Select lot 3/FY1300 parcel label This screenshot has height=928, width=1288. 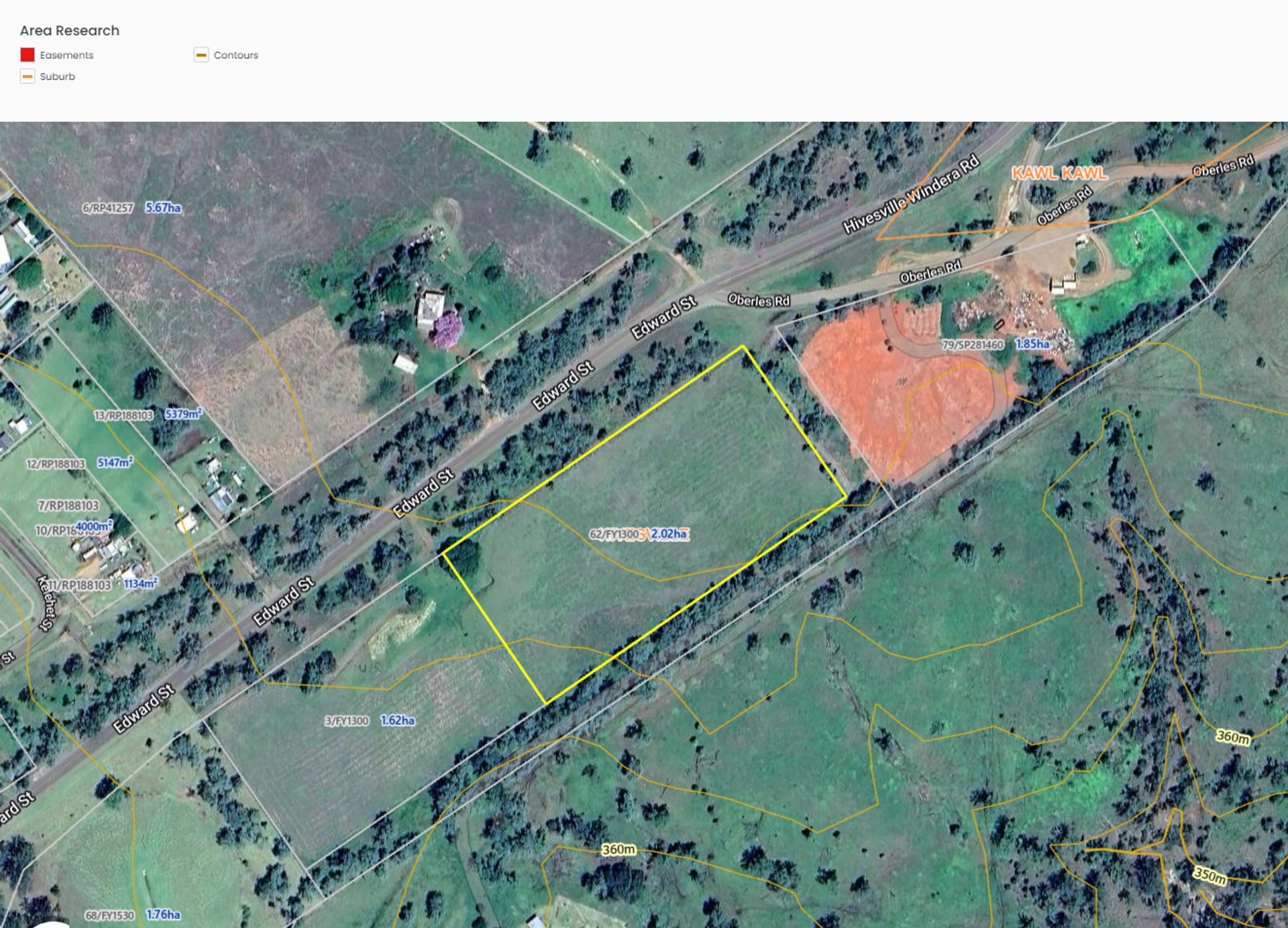[x=346, y=721]
